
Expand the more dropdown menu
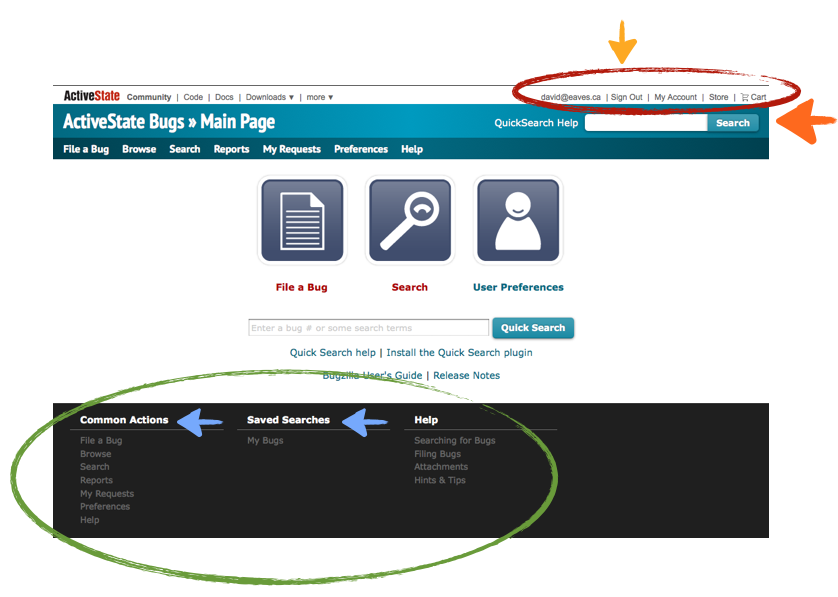click(320, 98)
